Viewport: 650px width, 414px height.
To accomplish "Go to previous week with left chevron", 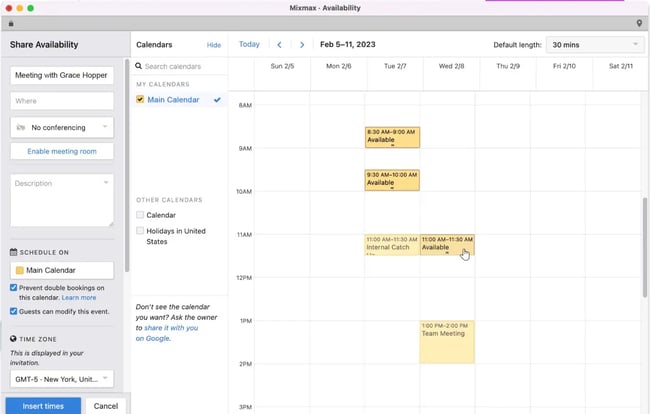I will click(279, 45).
